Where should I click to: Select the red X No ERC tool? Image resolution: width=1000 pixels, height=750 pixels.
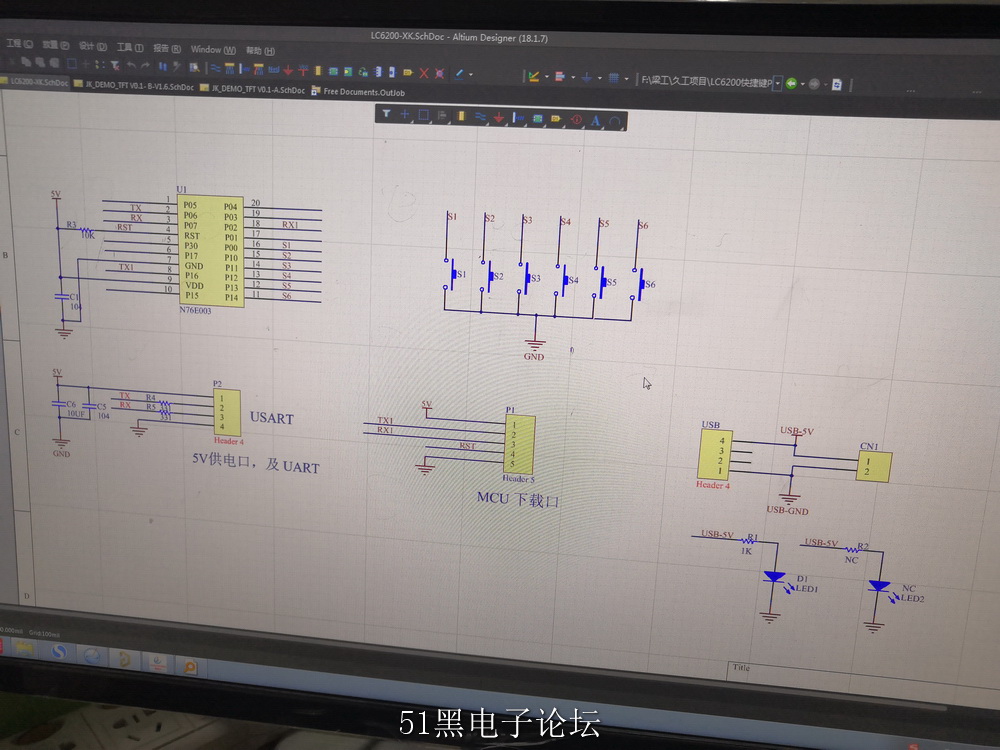424,73
